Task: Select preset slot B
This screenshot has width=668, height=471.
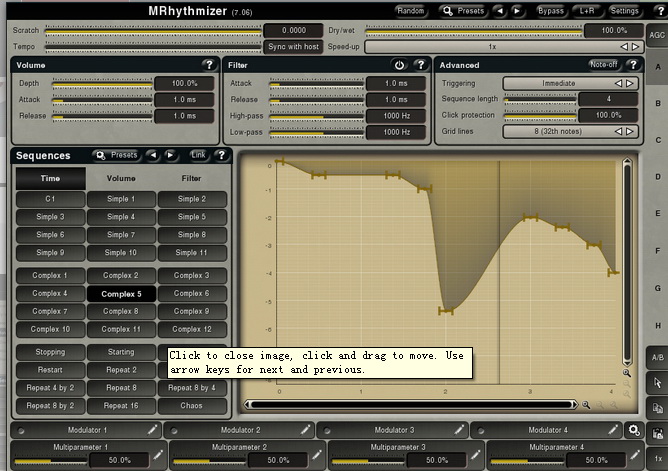Action: (x=658, y=103)
